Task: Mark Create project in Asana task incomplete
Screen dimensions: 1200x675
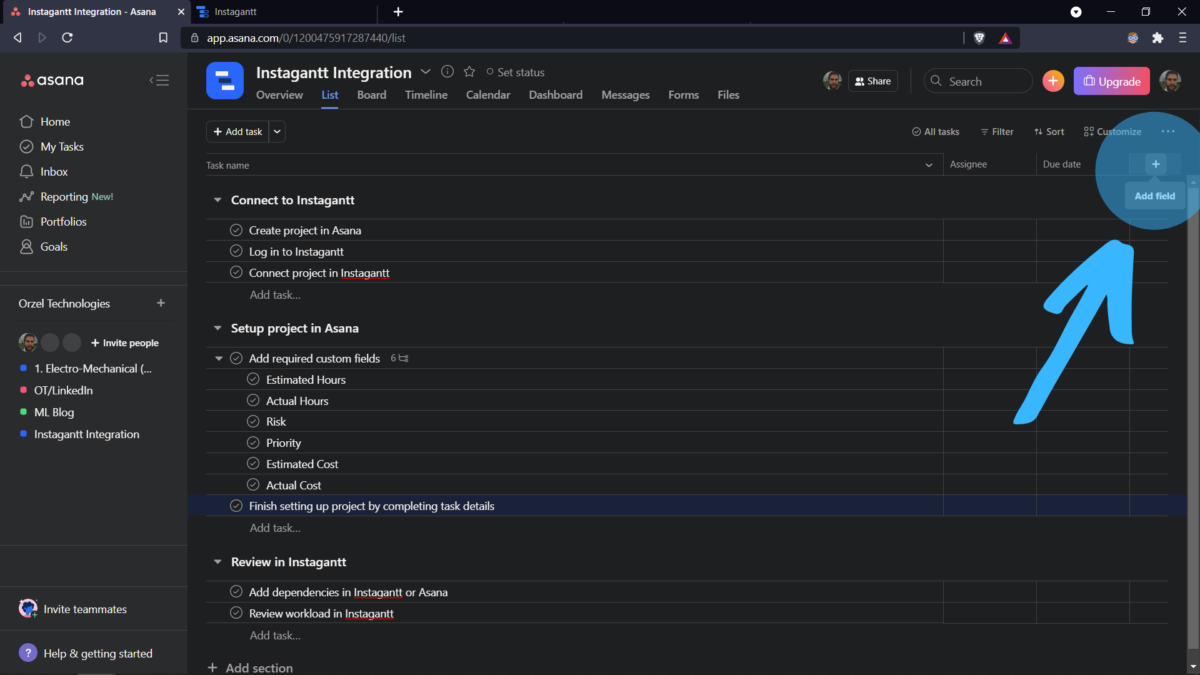Action: tap(235, 229)
